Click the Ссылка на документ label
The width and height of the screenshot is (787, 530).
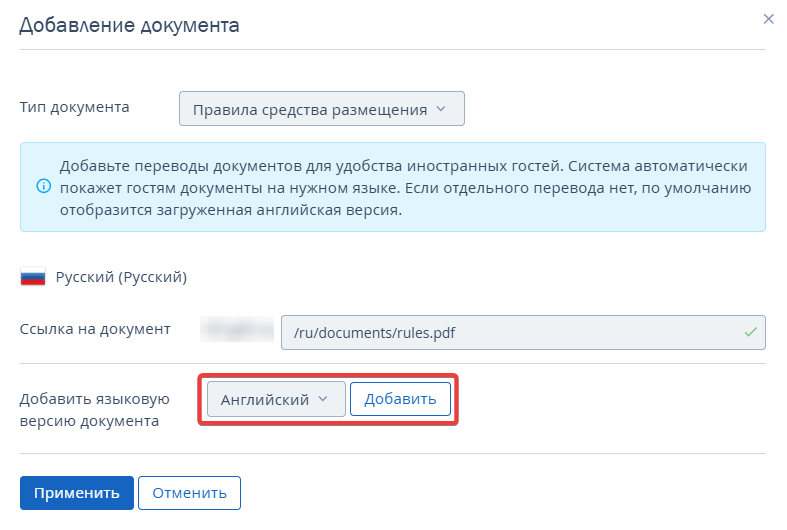tap(95, 329)
